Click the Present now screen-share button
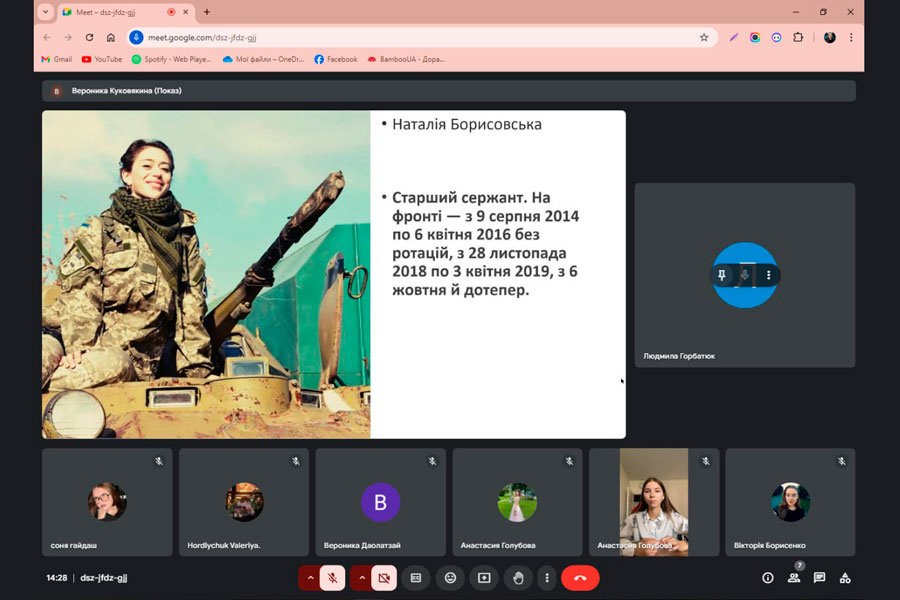 point(484,578)
